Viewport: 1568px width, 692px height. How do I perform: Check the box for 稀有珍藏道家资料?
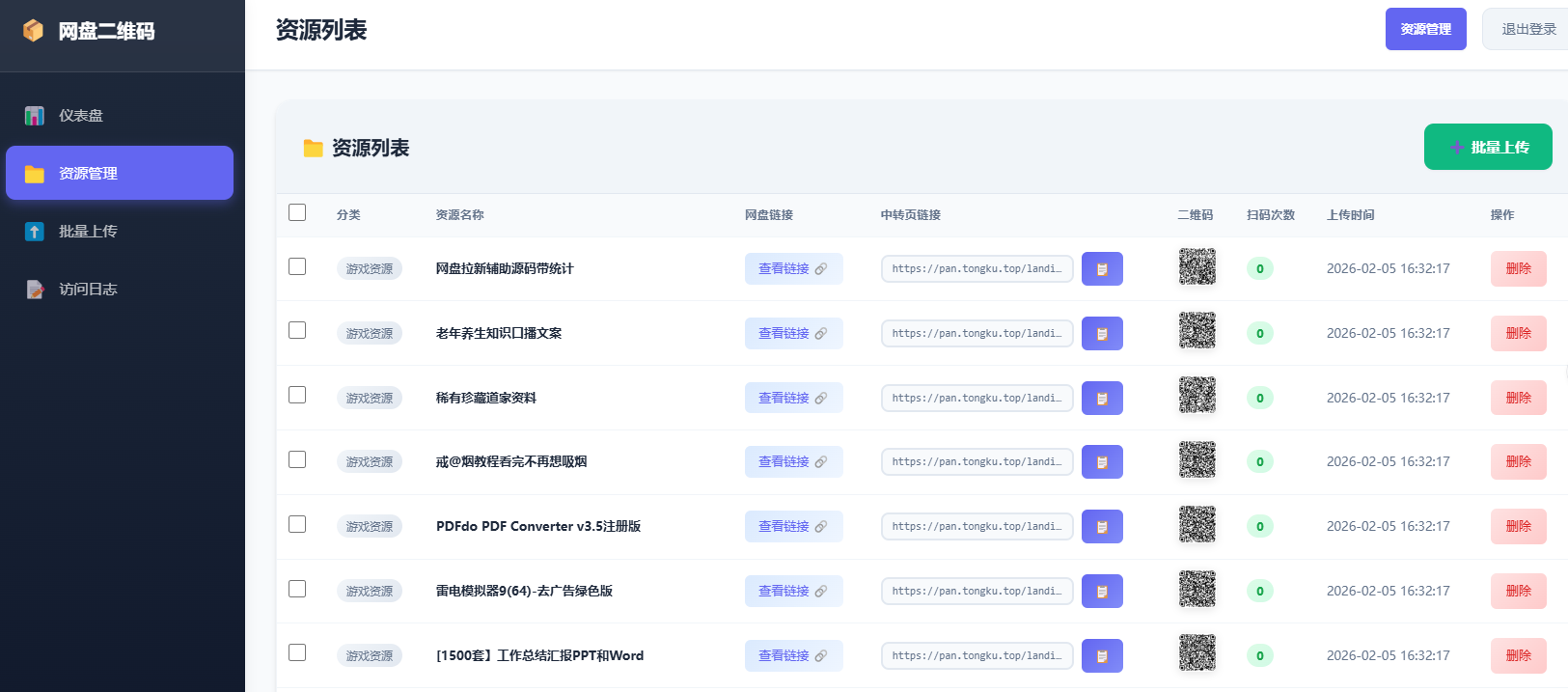click(x=297, y=395)
